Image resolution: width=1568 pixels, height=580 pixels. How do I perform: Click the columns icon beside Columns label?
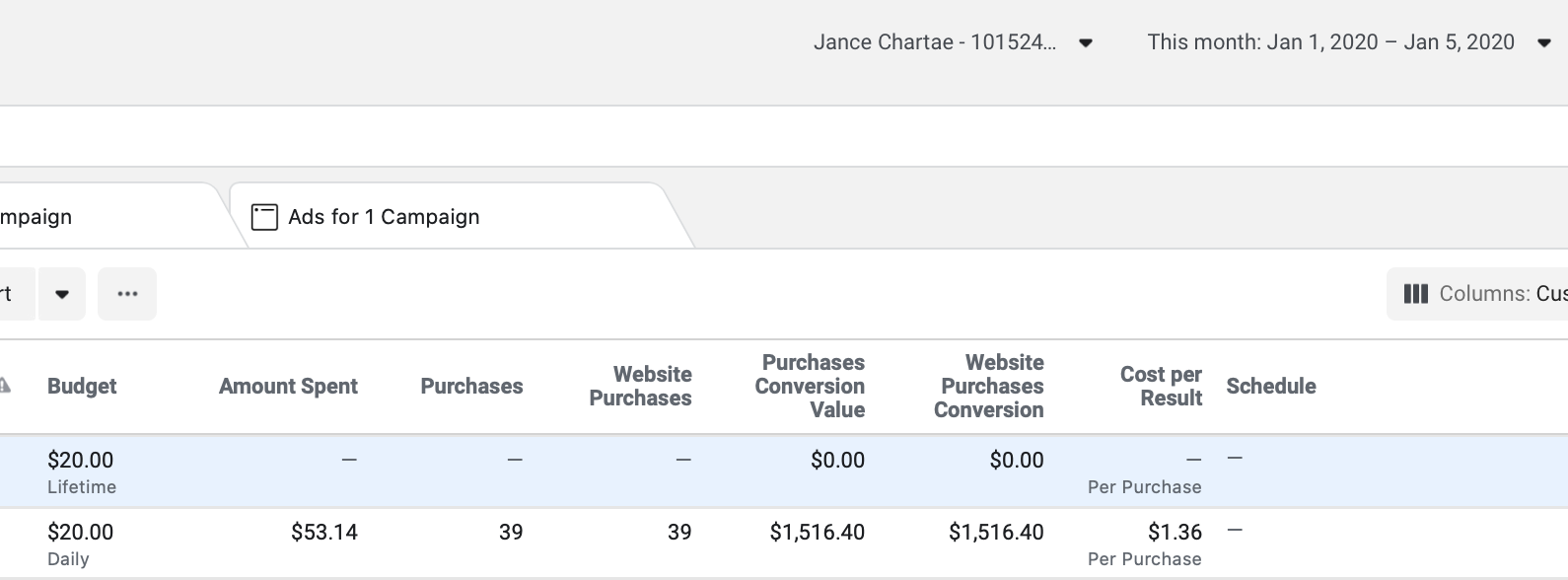[x=1415, y=294]
